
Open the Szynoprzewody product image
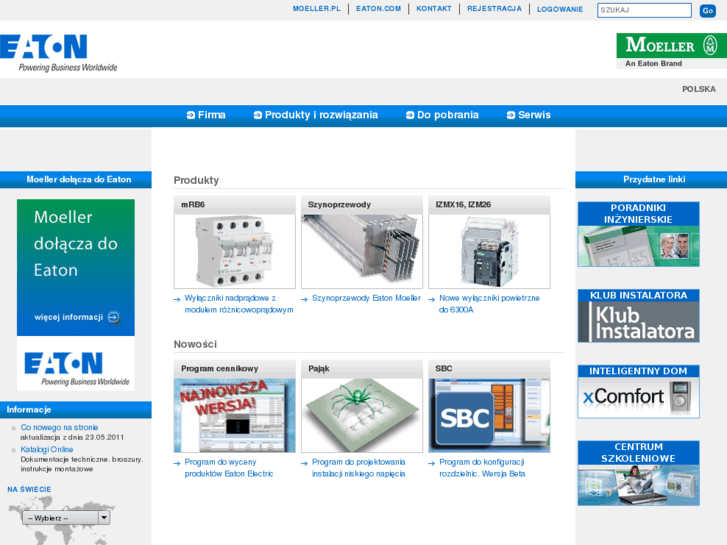362,251
